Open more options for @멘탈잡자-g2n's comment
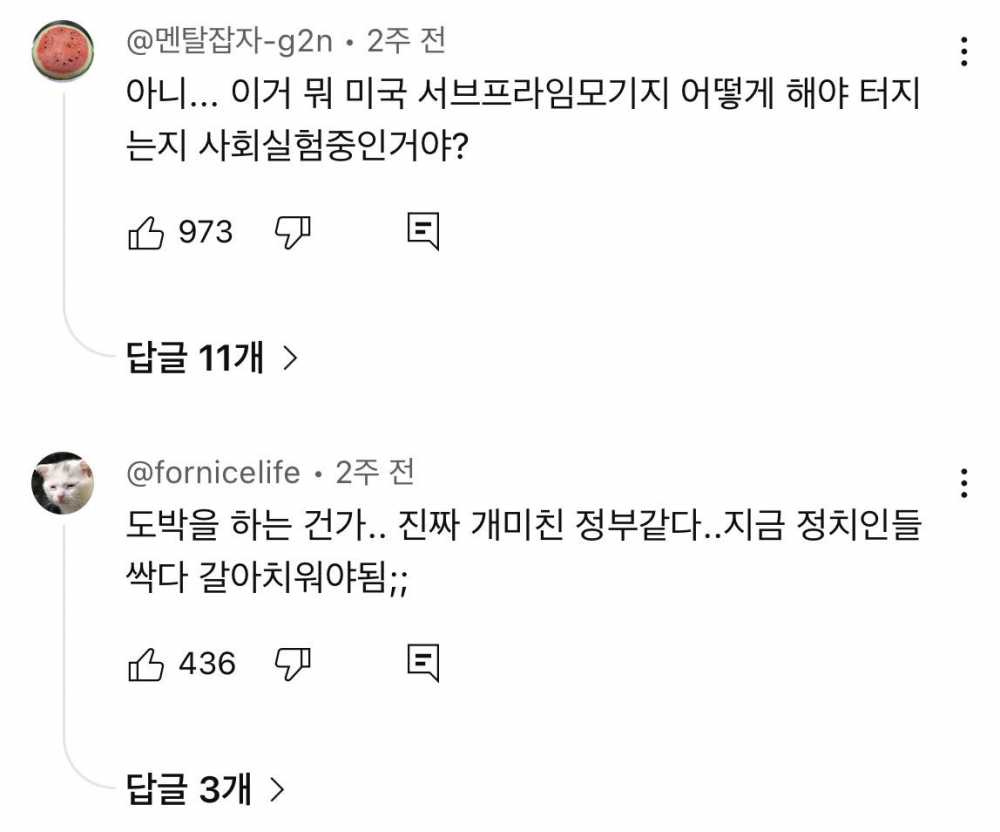Screen dimensions: 1000x832 point(963,51)
